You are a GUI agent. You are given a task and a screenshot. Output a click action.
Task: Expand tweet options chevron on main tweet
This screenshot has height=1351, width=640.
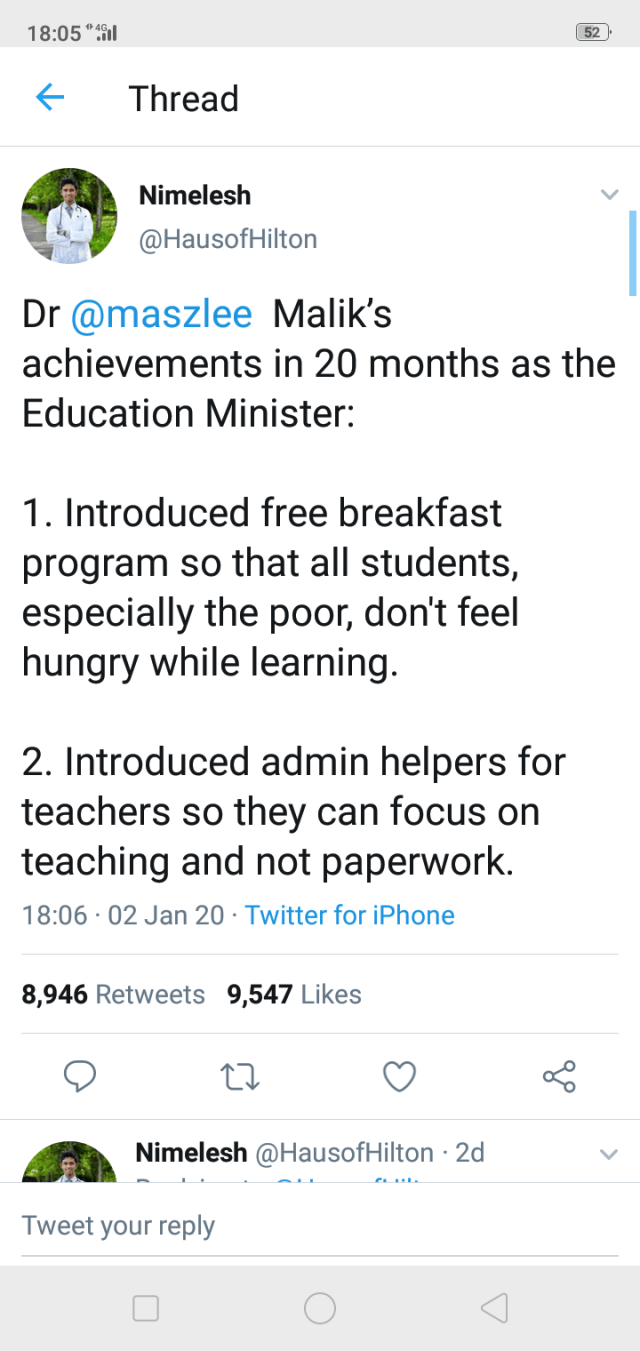click(609, 195)
